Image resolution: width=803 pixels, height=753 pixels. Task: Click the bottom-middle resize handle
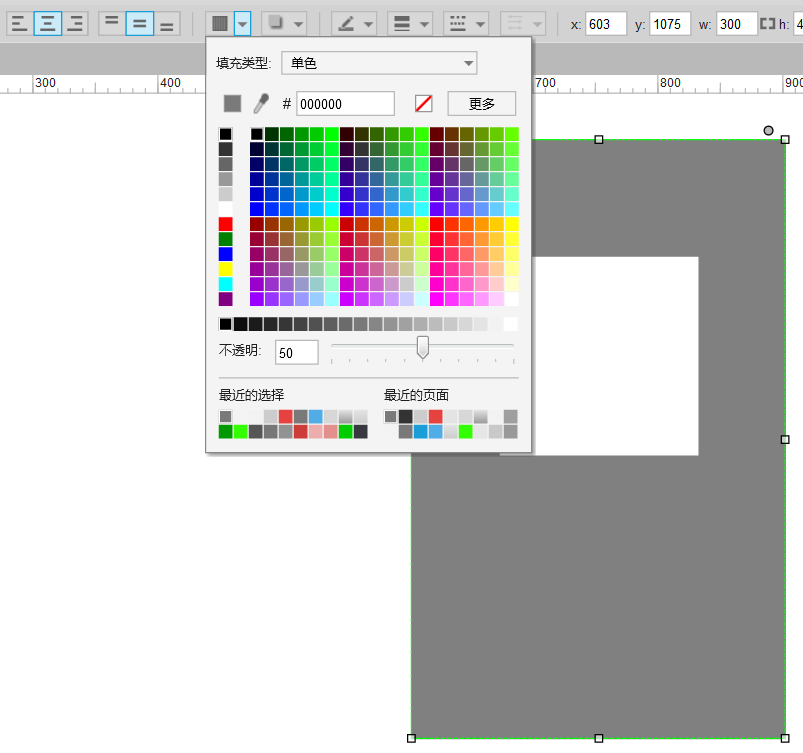[599, 738]
